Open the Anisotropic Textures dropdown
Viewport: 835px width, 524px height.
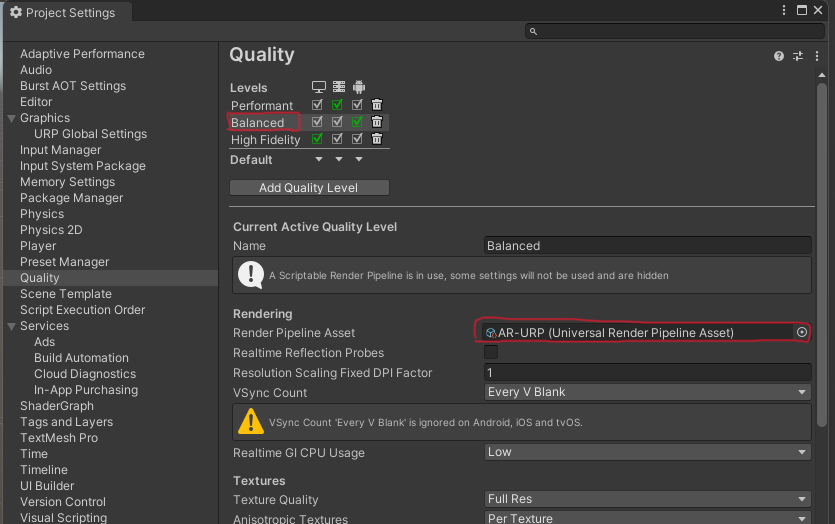648,518
